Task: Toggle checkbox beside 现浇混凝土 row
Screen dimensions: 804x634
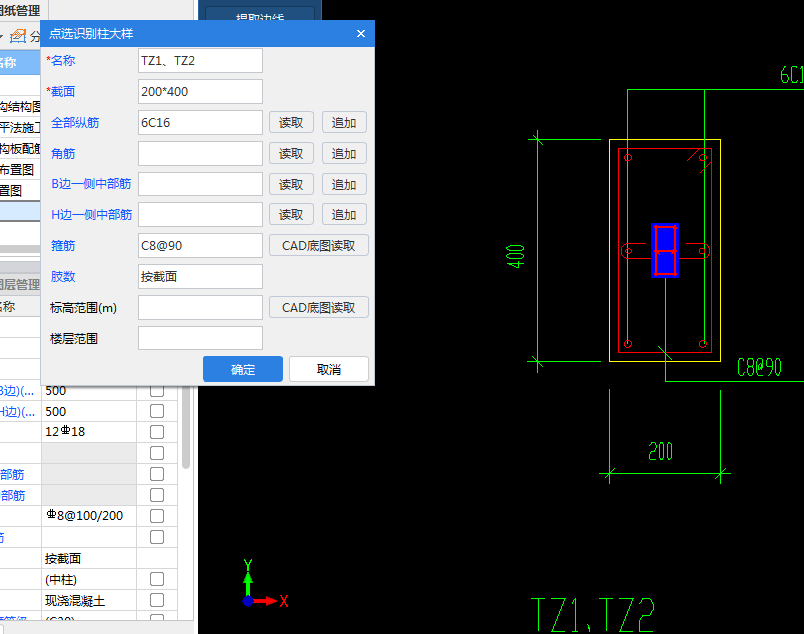Action: (x=157, y=600)
